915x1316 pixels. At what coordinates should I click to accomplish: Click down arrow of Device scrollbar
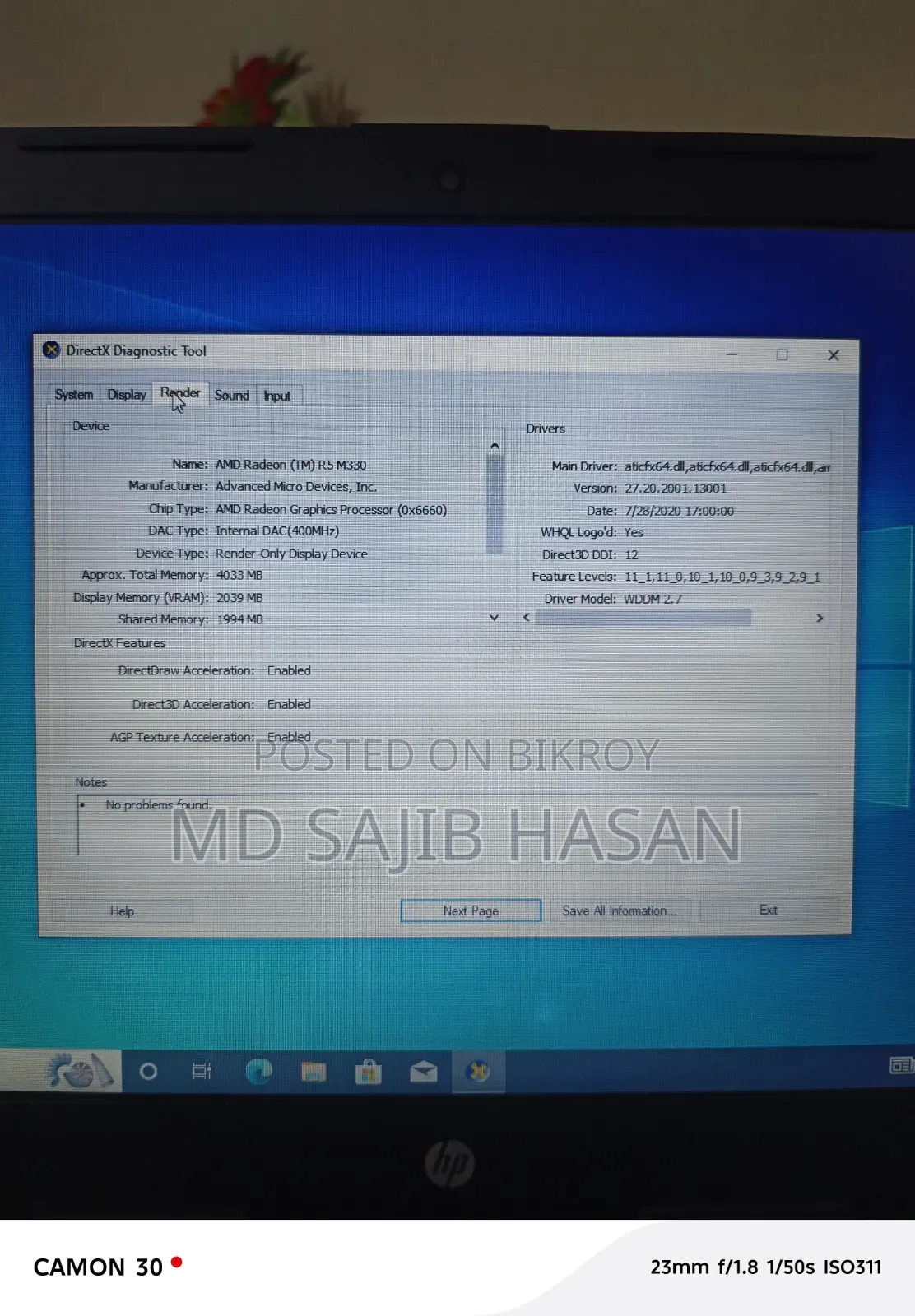pos(495,617)
